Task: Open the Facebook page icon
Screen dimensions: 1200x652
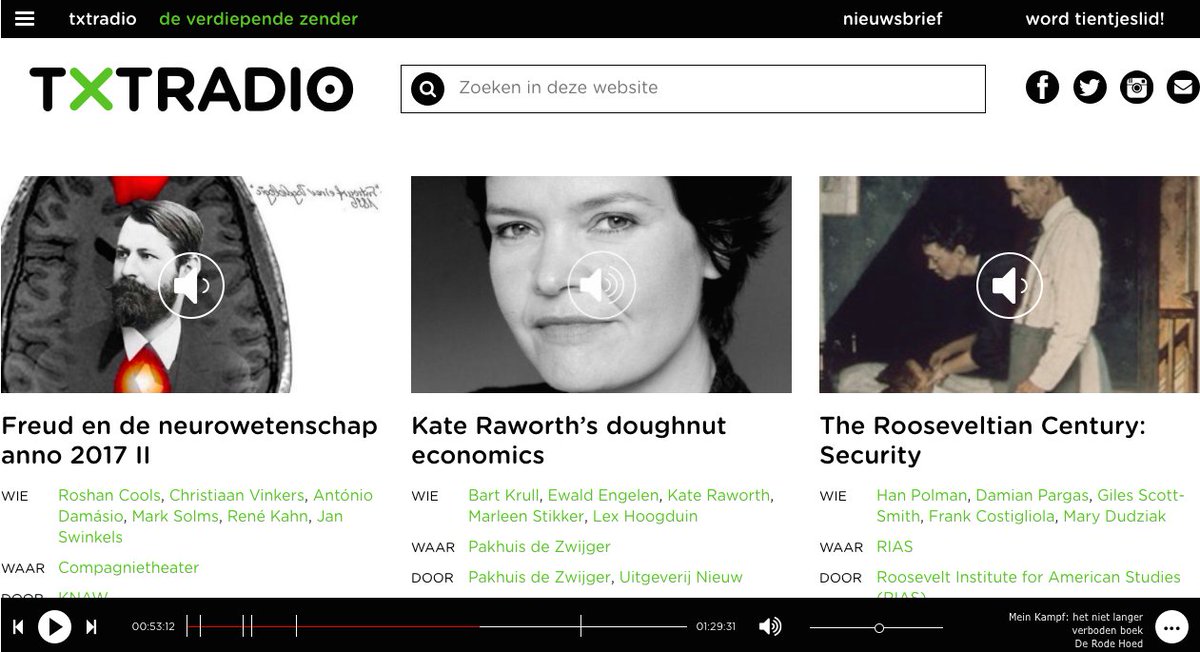Action: [1042, 88]
